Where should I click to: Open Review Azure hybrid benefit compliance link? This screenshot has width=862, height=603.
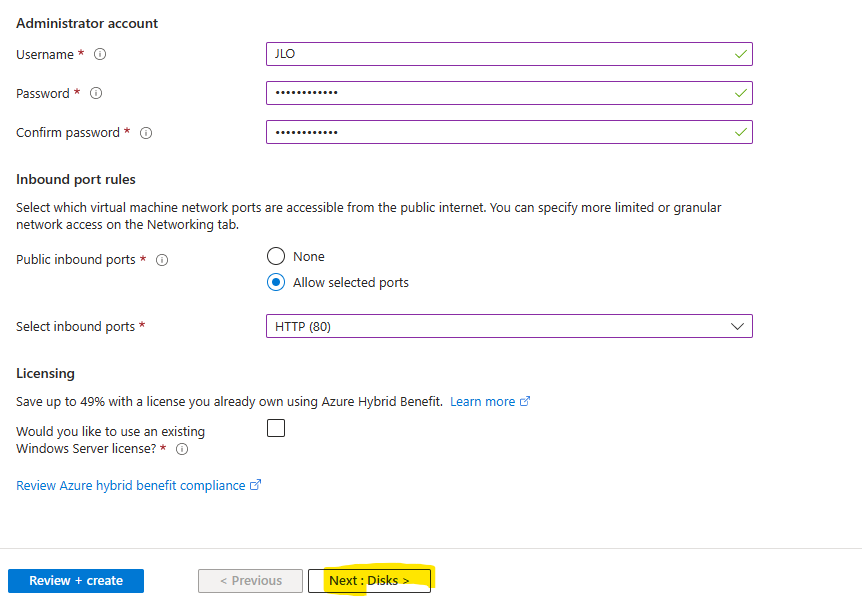(130, 485)
